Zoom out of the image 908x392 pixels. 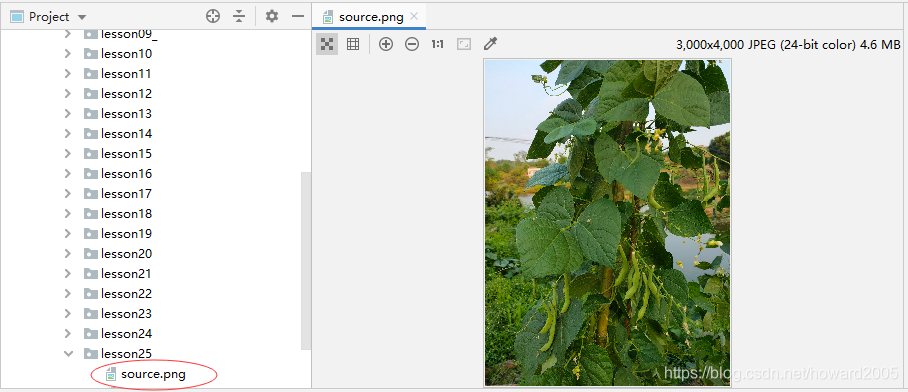[x=412, y=44]
